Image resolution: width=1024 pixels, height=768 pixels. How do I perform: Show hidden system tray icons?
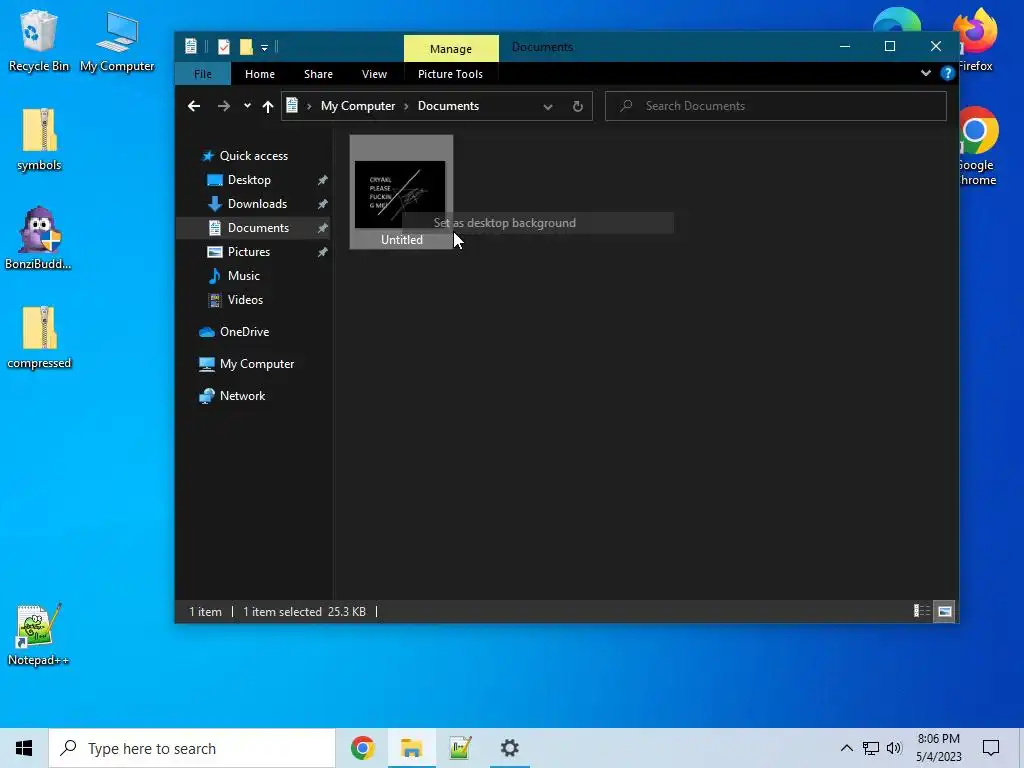click(846, 748)
